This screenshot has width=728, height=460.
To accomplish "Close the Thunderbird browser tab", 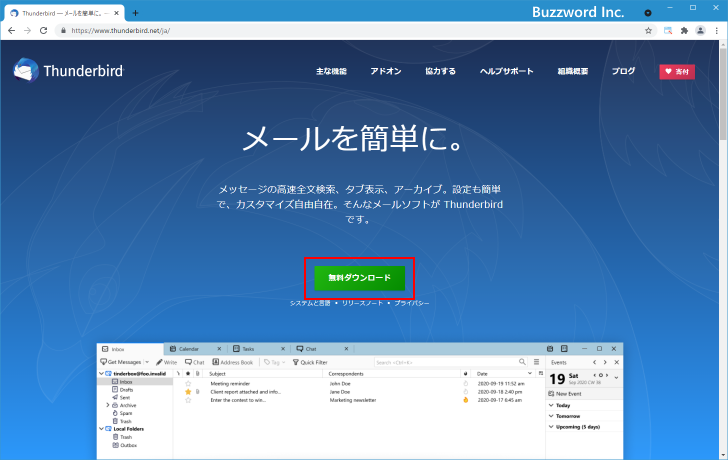I will [x=117, y=13].
